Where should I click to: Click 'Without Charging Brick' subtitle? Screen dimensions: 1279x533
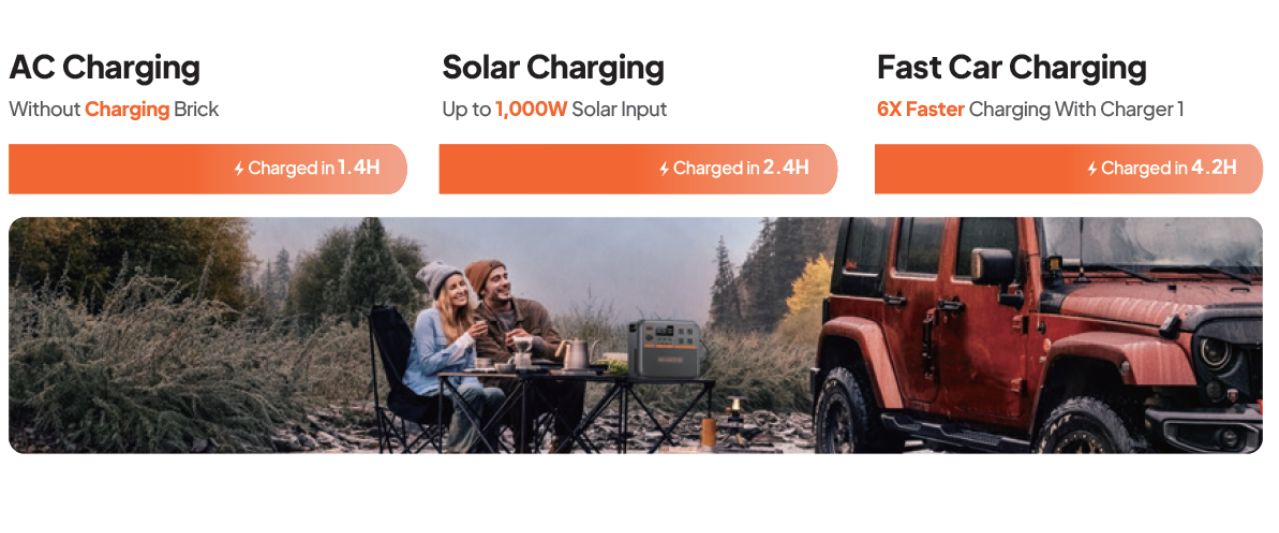[x=114, y=110]
